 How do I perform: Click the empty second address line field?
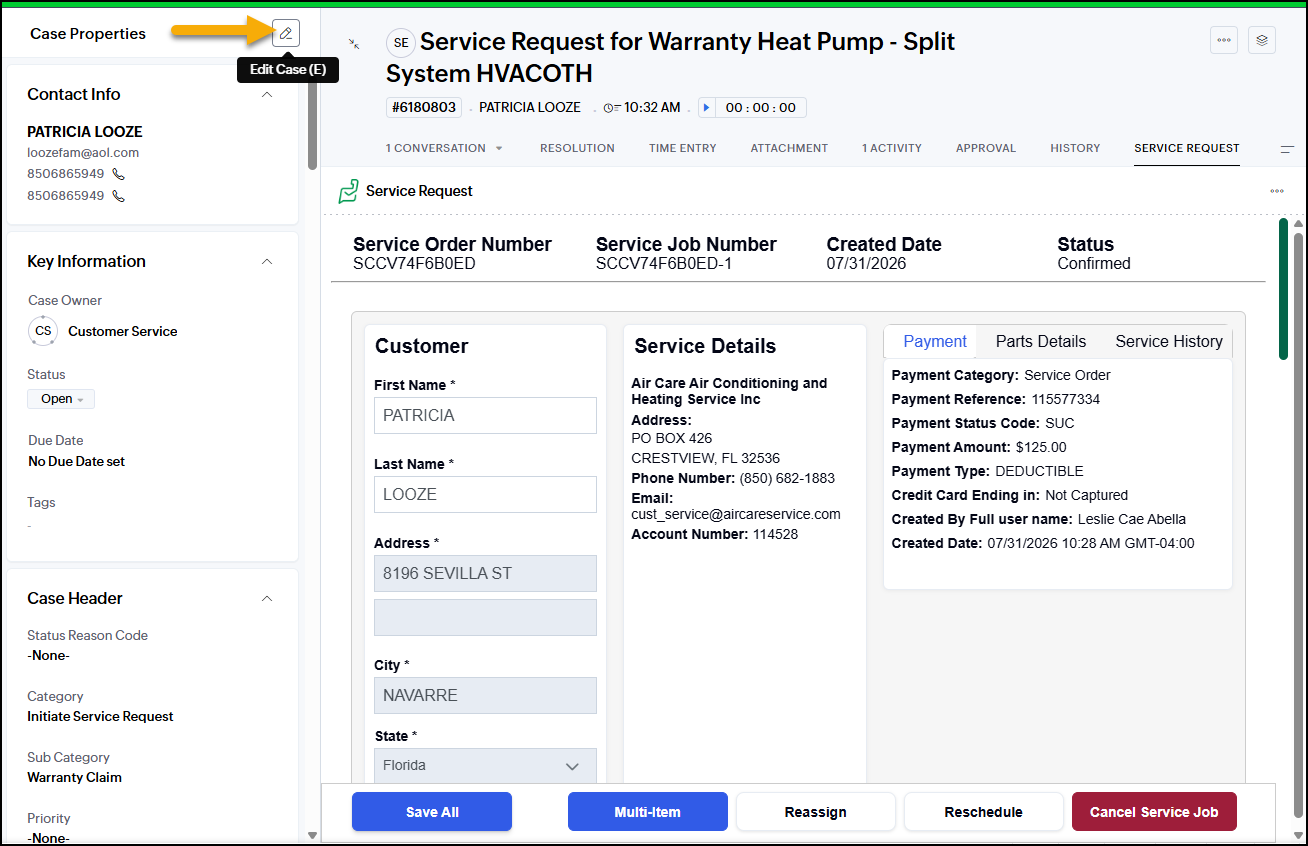click(x=485, y=618)
